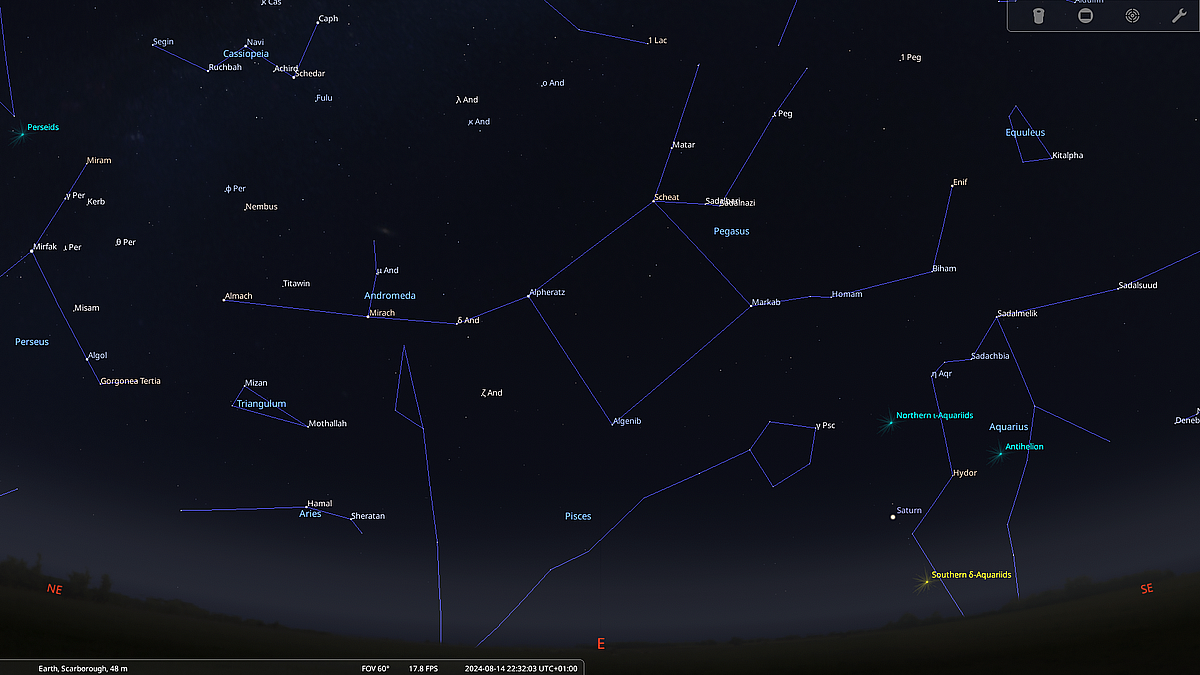Screen dimensions: 1200x675
Task: Click the 17.8 FPS status readout
Action: (x=423, y=668)
